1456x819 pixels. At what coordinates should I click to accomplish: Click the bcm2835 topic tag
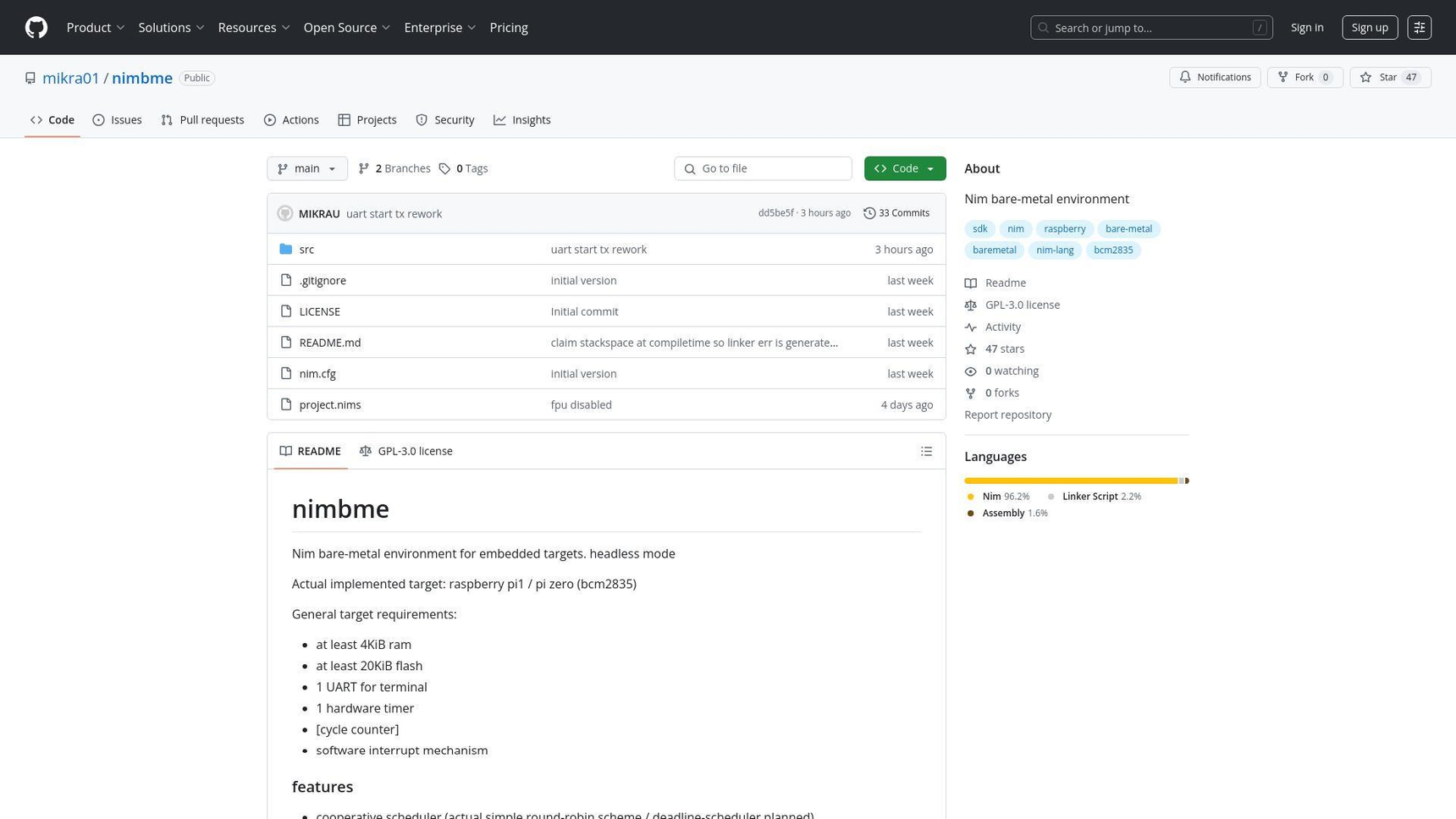(1112, 250)
